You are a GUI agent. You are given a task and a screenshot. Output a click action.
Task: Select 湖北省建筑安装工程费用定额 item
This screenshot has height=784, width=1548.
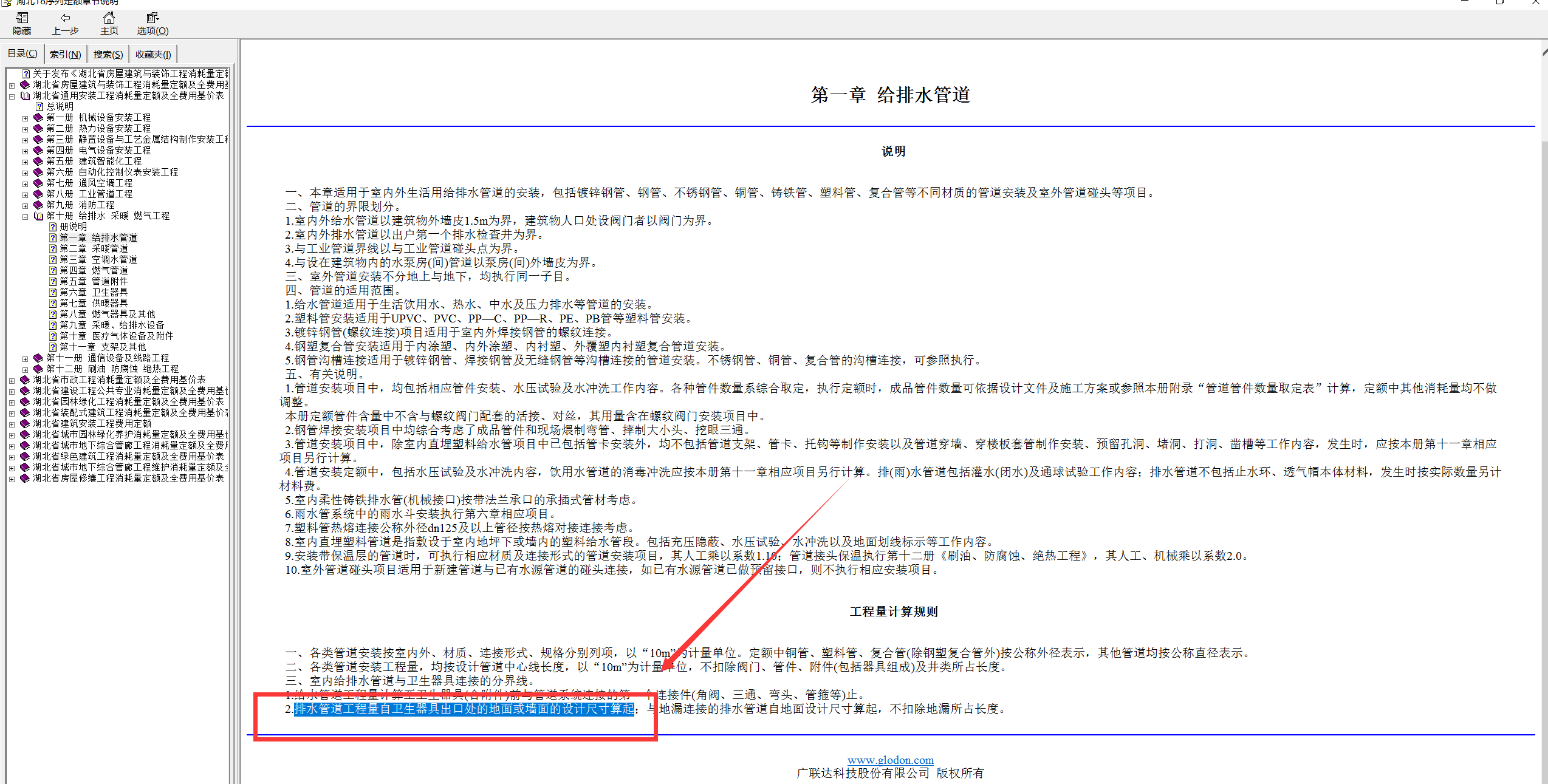92,423
